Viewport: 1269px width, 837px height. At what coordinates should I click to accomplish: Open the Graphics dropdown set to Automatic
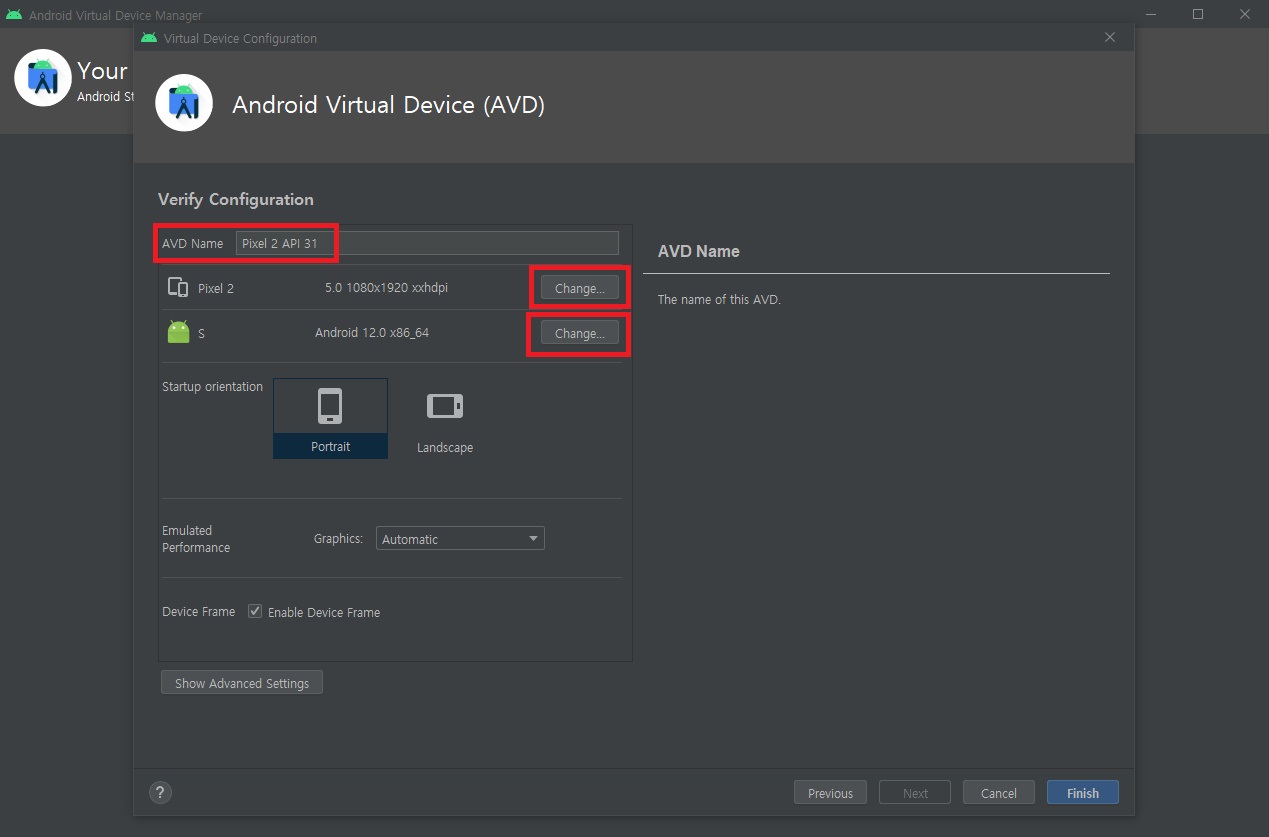click(x=460, y=539)
